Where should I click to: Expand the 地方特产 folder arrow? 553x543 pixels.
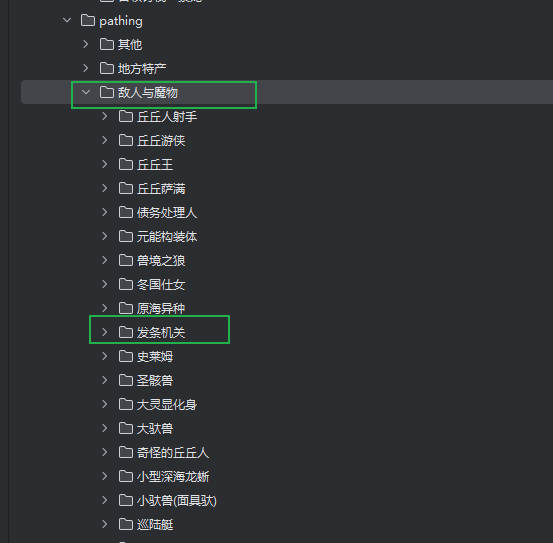(x=86, y=68)
